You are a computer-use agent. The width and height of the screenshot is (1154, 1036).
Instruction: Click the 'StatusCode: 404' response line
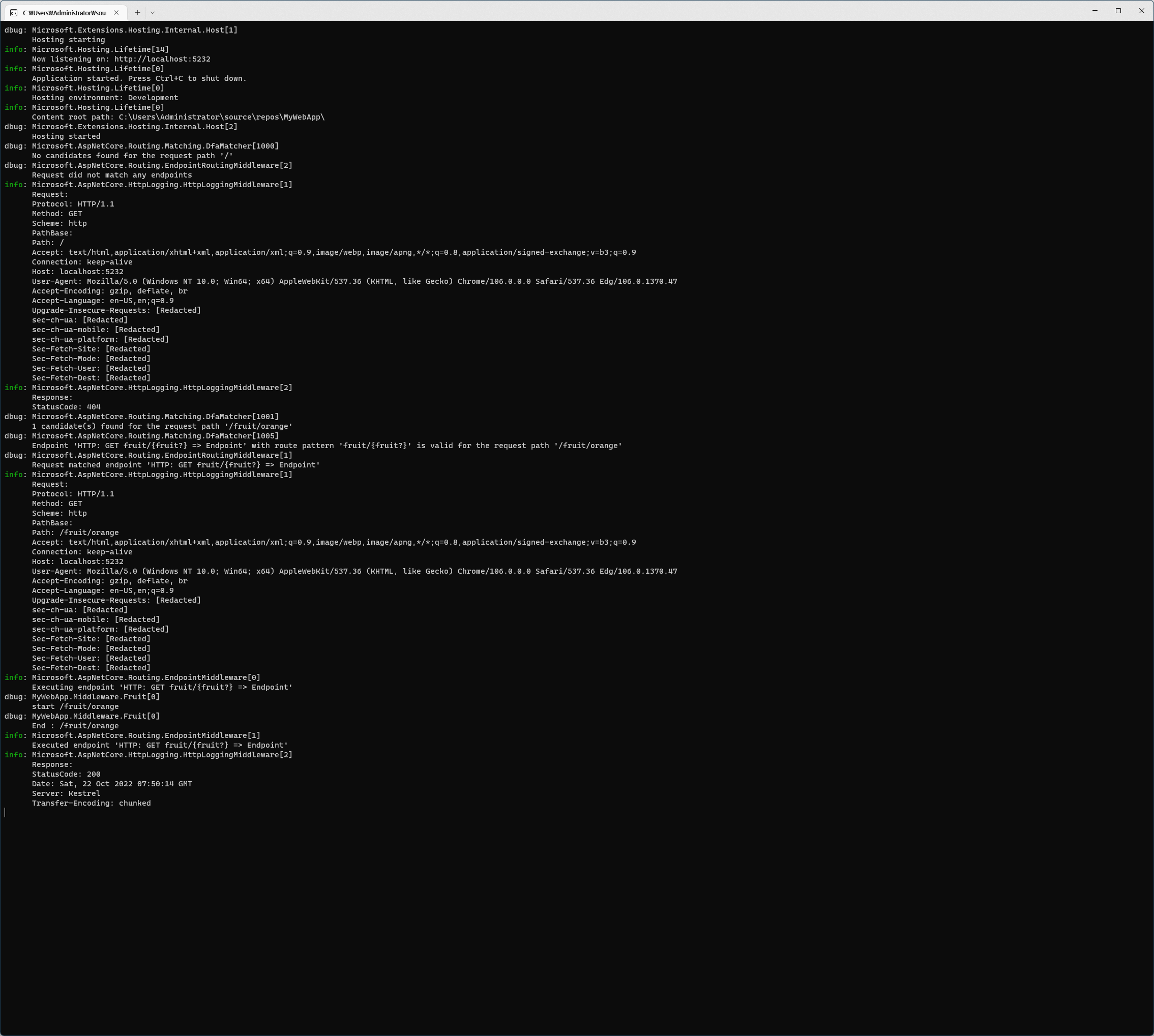coord(66,407)
